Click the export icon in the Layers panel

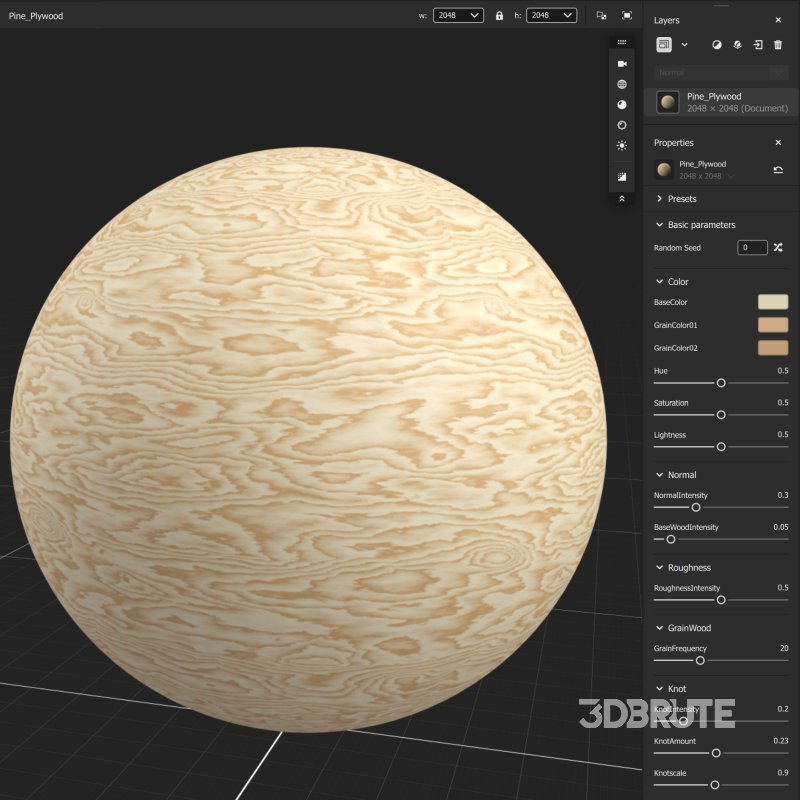coord(758,45)
